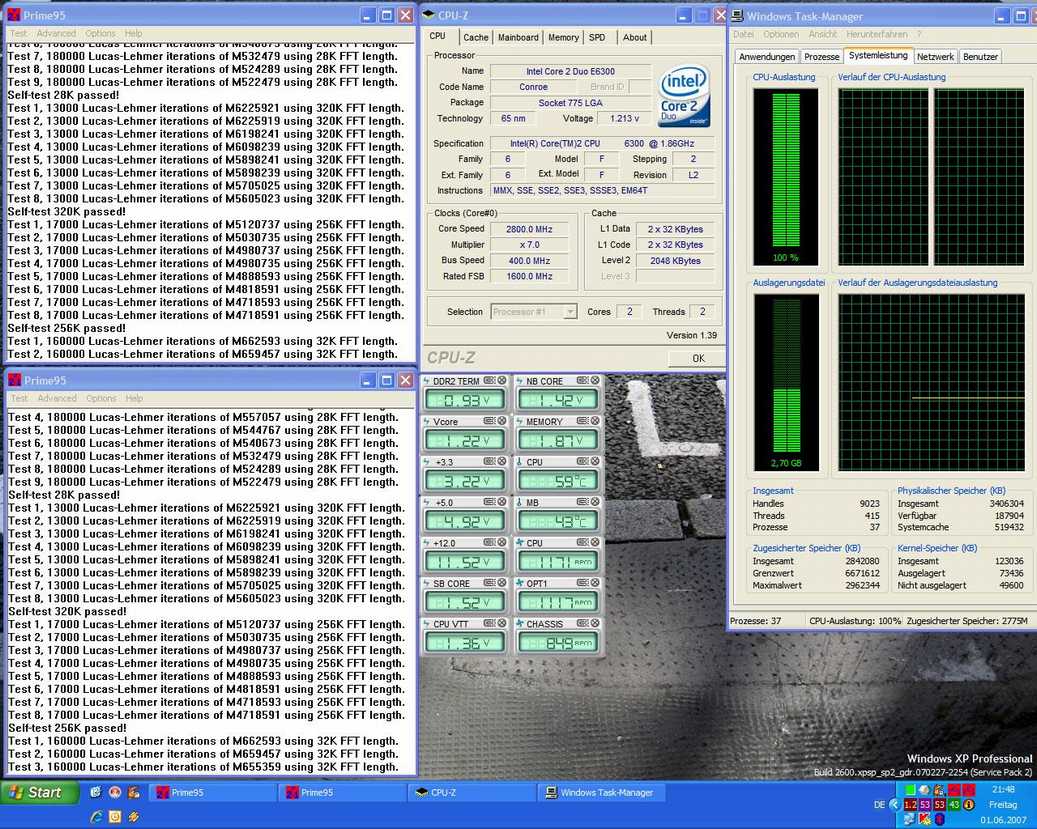Open settings icon on DDR2 TERM sensor
Screen dimensions: 1037x829
coord(489,380)
